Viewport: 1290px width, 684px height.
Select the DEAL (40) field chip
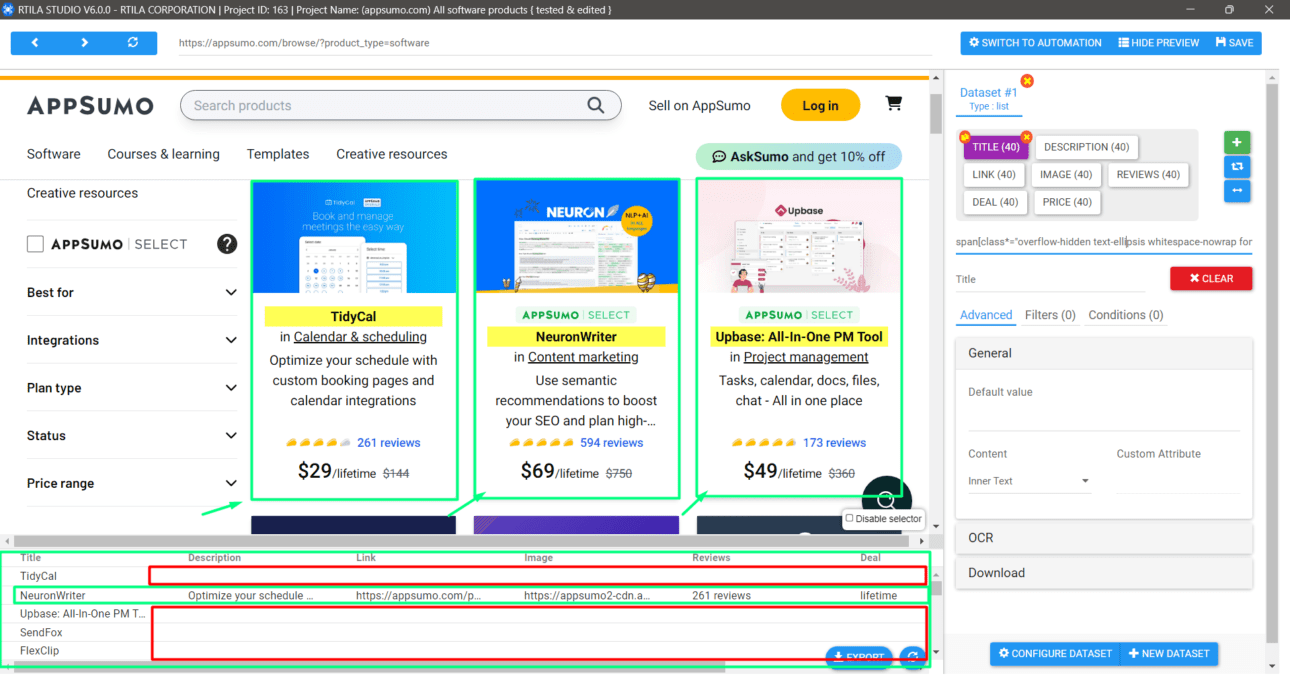(x=995, y=202)
